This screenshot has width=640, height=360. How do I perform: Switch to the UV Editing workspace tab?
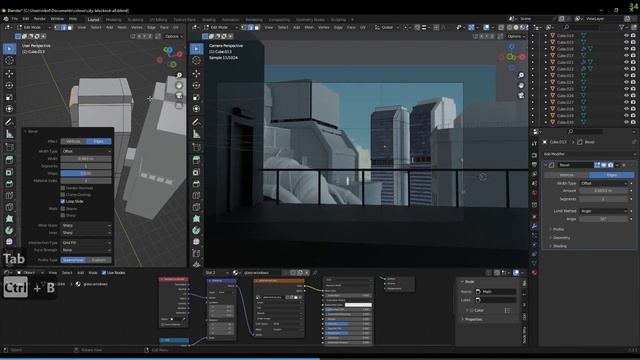pos(158,20)
